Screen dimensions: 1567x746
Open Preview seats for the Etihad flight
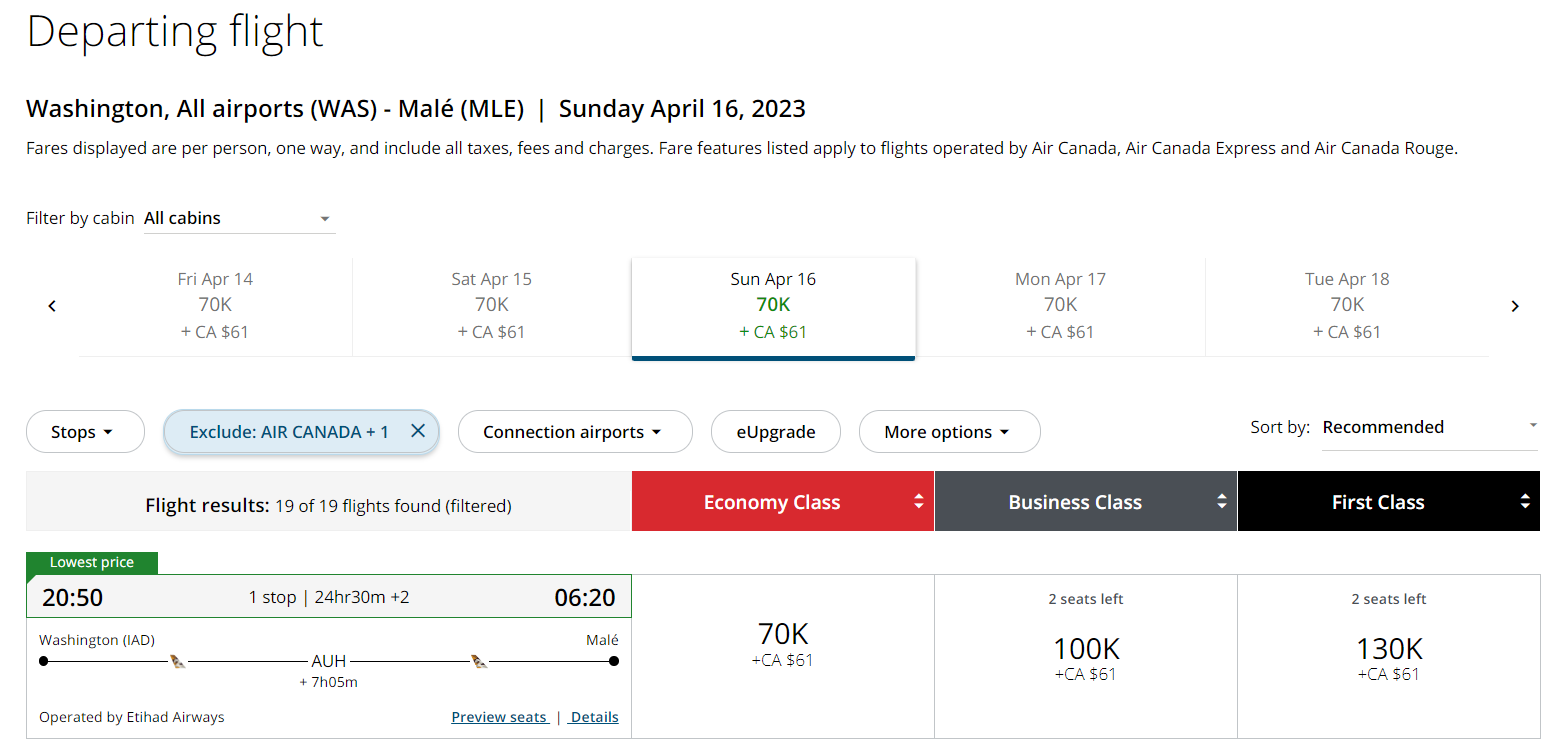500,717
